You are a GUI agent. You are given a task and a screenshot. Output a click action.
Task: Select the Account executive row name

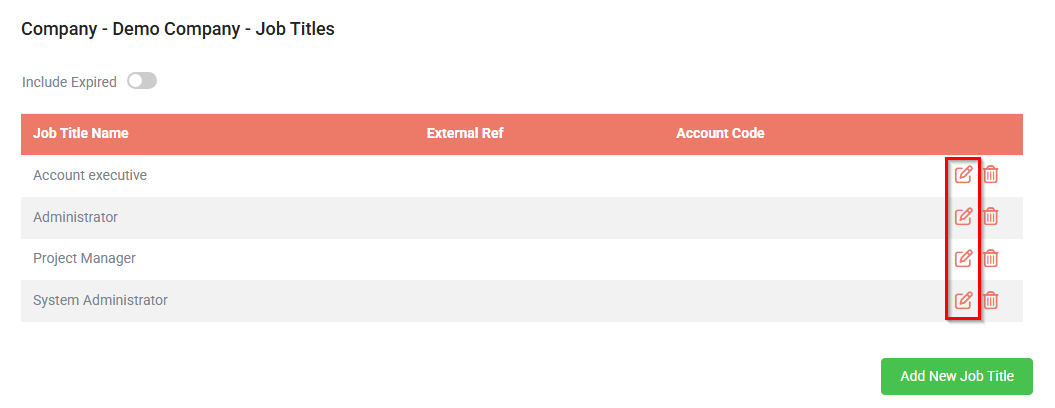coord(90,175)
